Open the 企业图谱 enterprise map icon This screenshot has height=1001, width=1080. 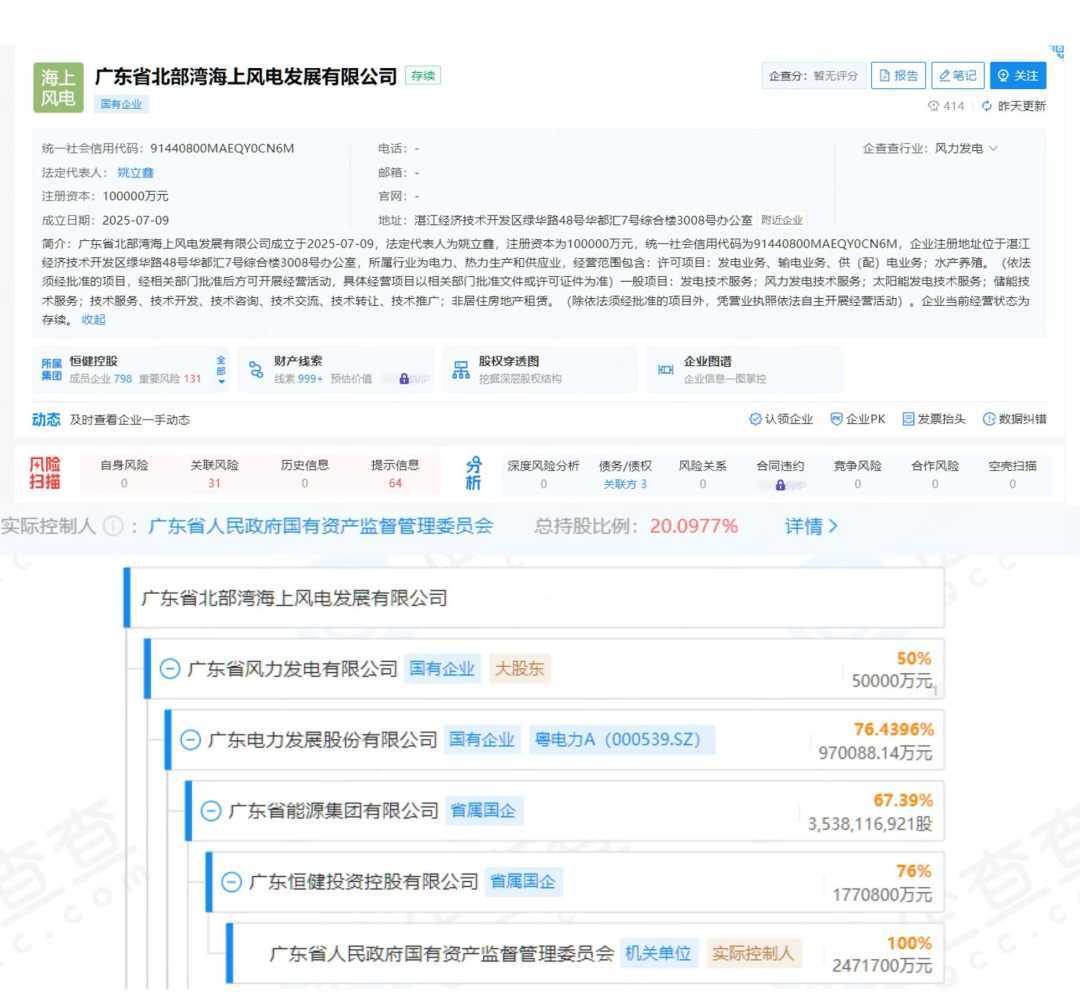tap(666, 369)
